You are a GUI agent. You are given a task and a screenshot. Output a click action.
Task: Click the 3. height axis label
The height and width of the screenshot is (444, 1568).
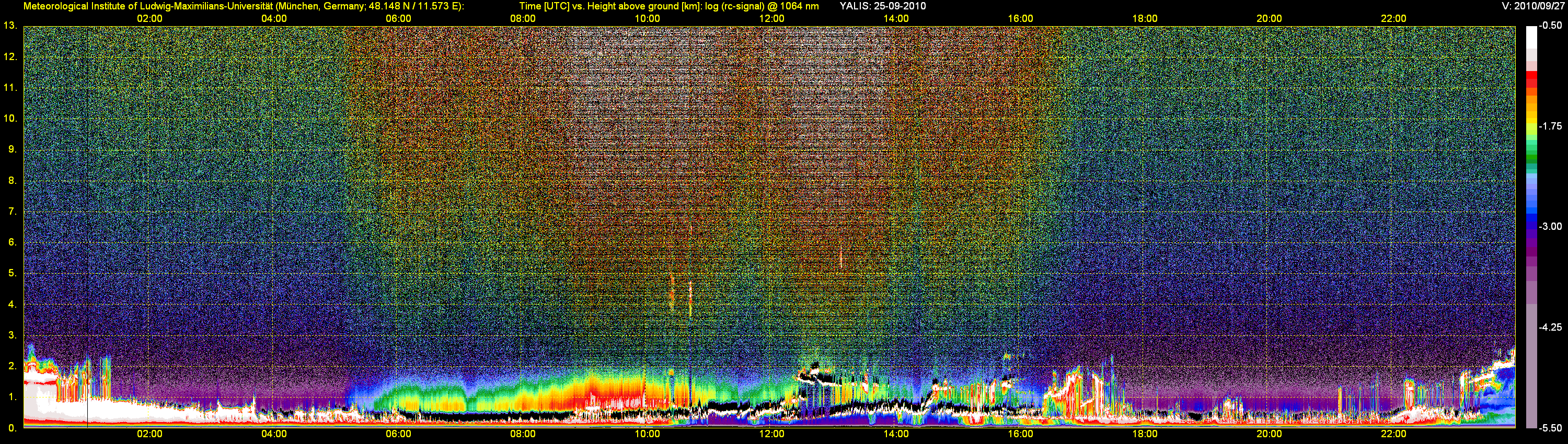(12, 335)
